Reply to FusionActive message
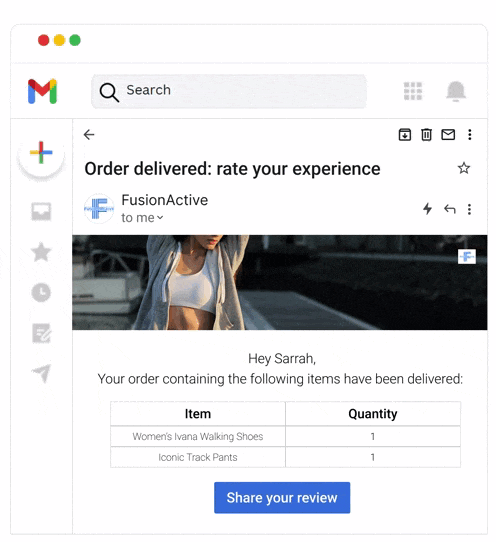This screenshot has width=496, height=542. pos(449,209)
